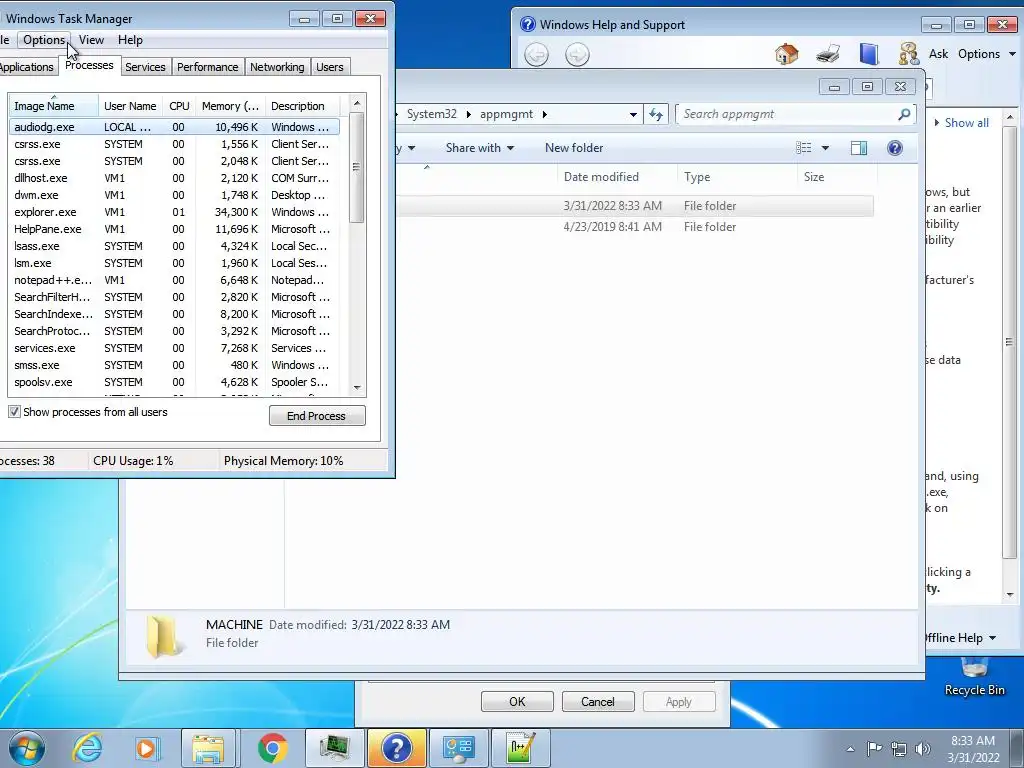Open the Control Panel taskbar icon
1024x768 pixels.
click(x=458, y=748)
